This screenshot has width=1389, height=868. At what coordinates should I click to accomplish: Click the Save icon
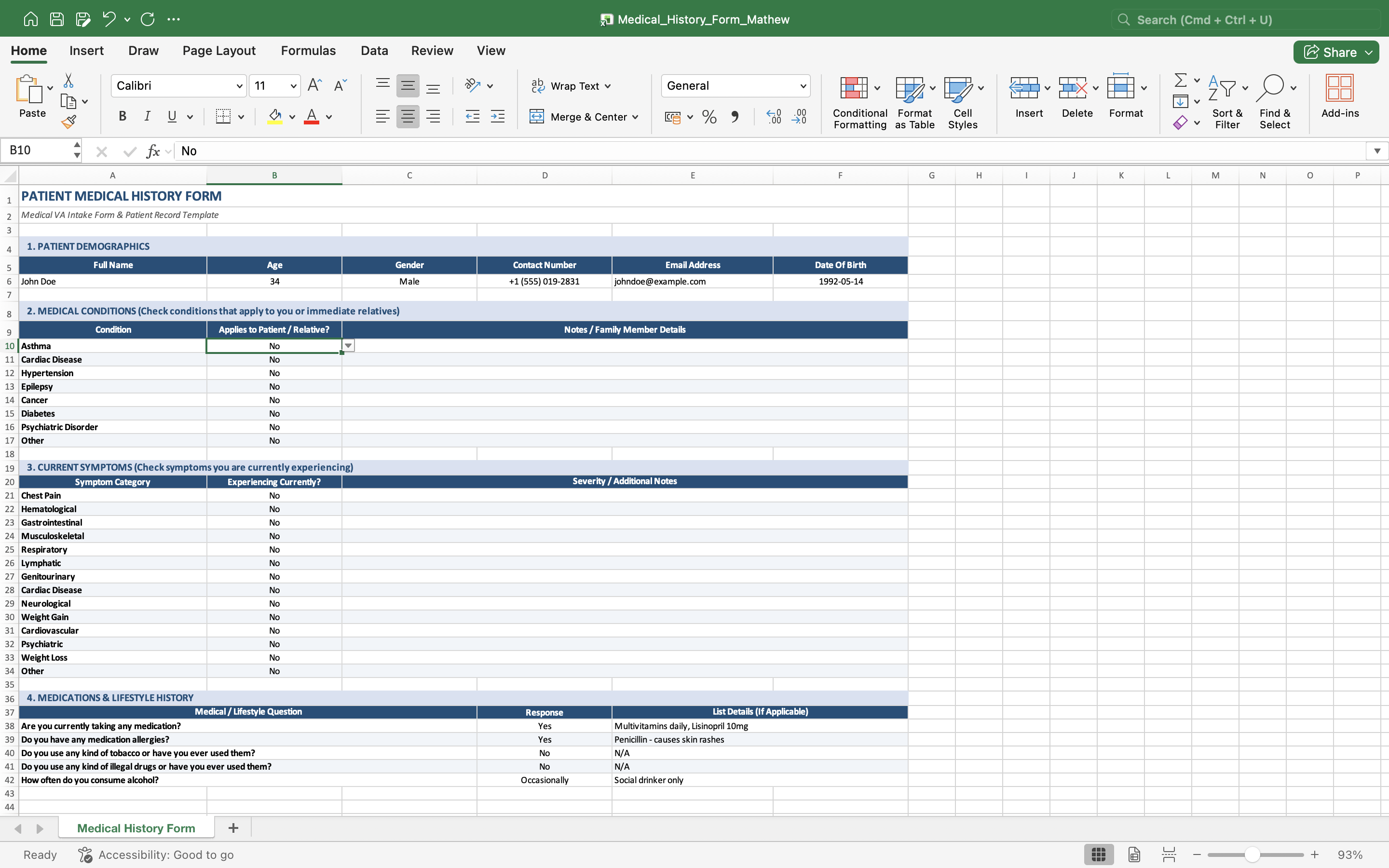(57, 19)
